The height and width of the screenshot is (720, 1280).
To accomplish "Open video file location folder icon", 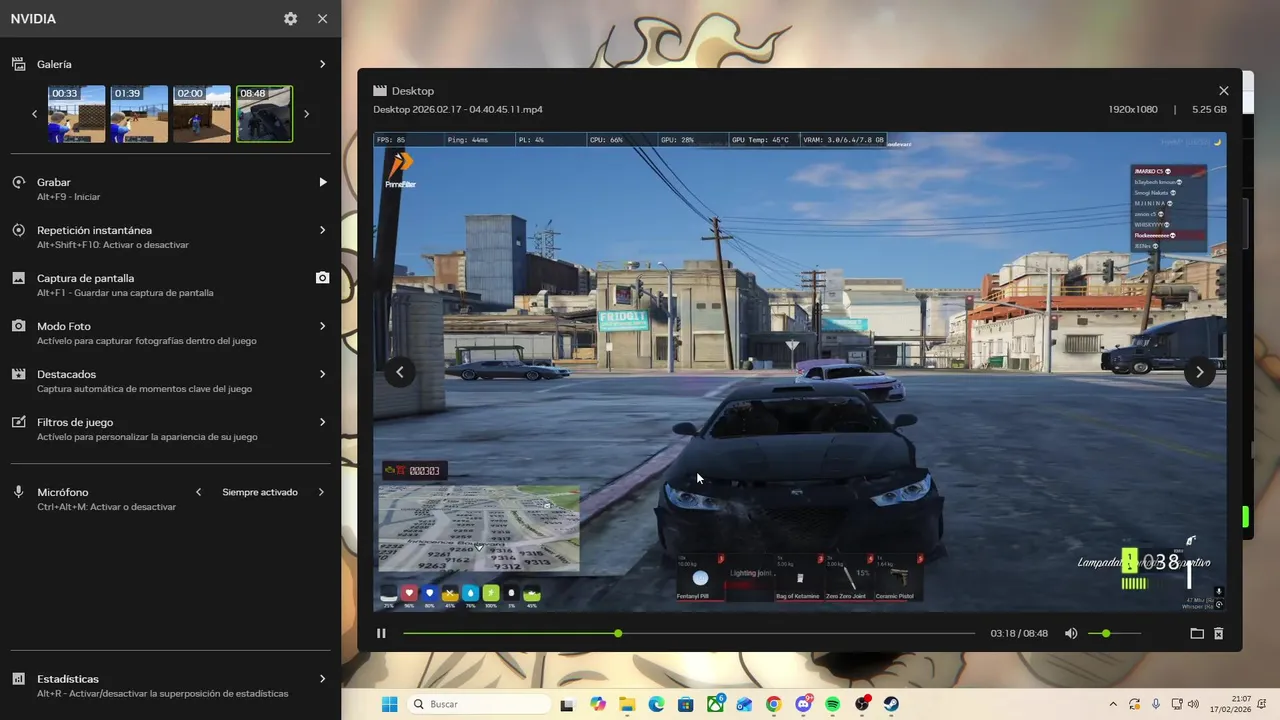I will [1197, 633].
